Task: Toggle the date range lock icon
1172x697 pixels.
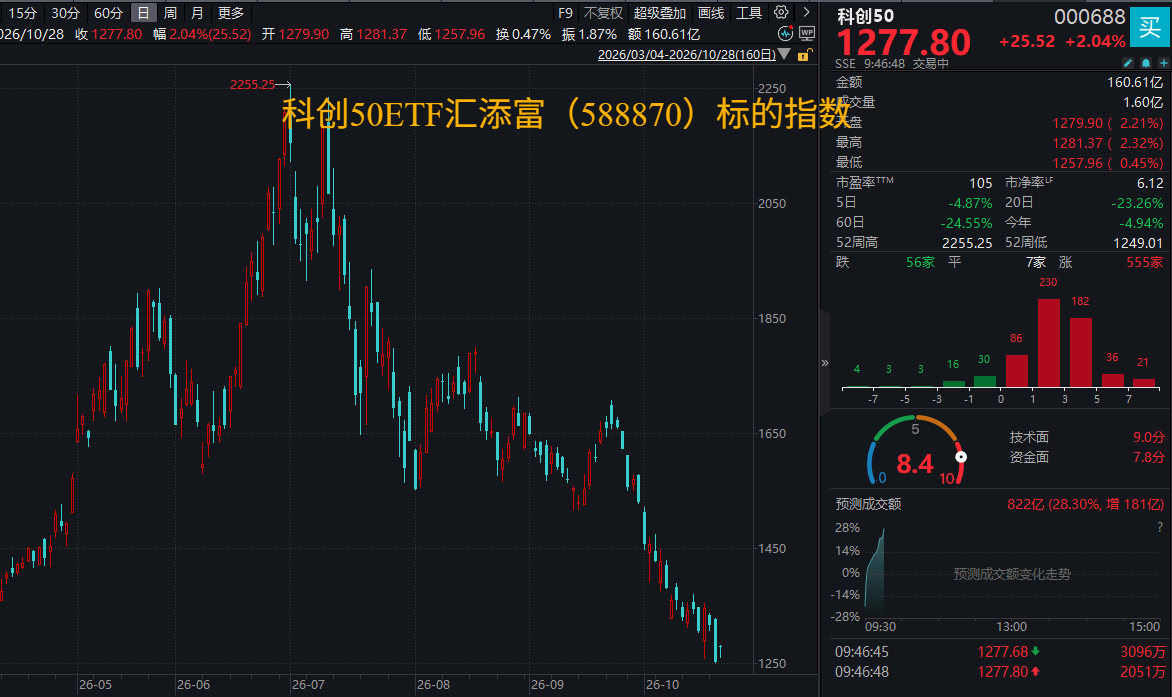Action: click(804, 55)
